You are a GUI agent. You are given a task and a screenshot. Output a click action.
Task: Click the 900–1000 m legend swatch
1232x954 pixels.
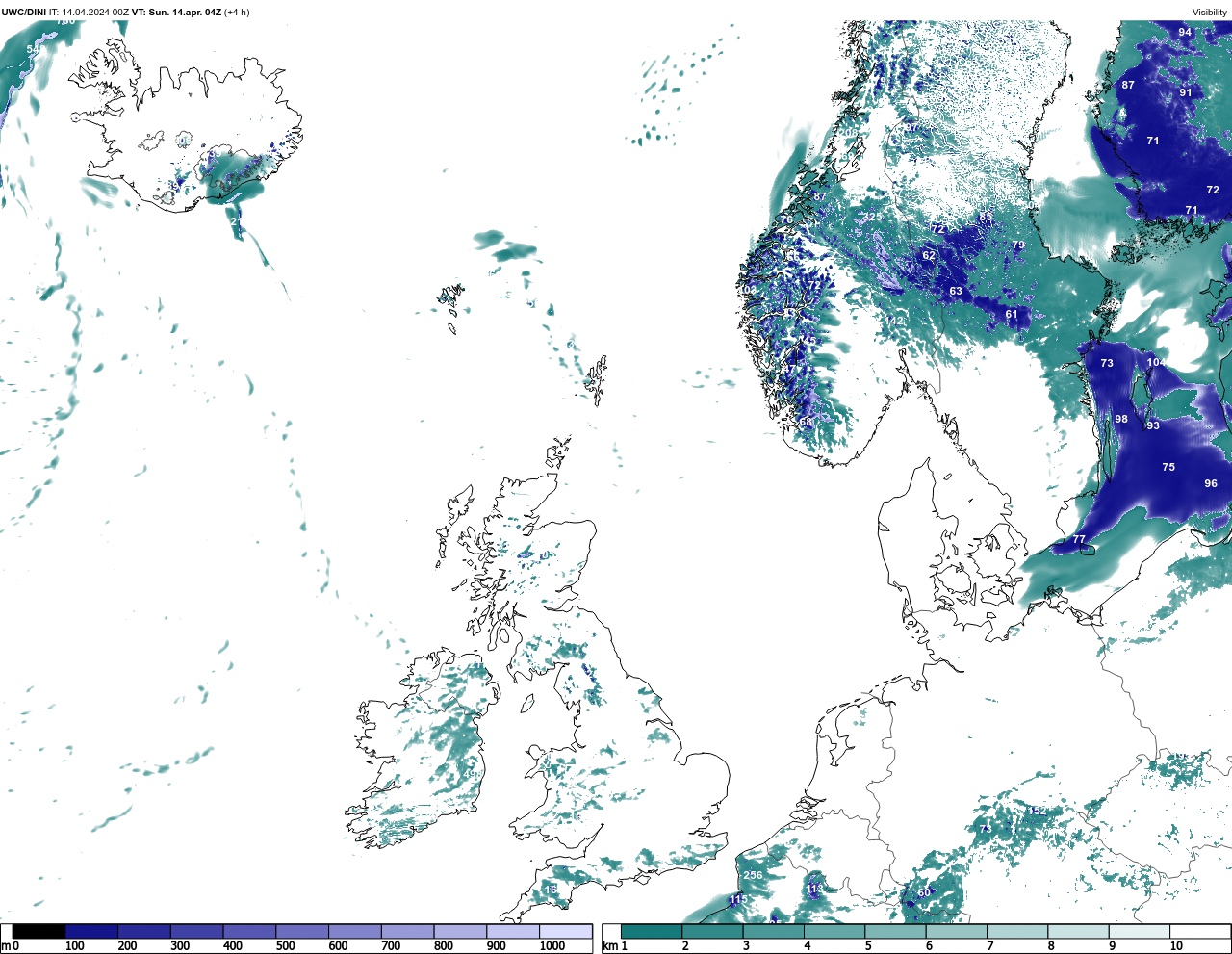513,931
